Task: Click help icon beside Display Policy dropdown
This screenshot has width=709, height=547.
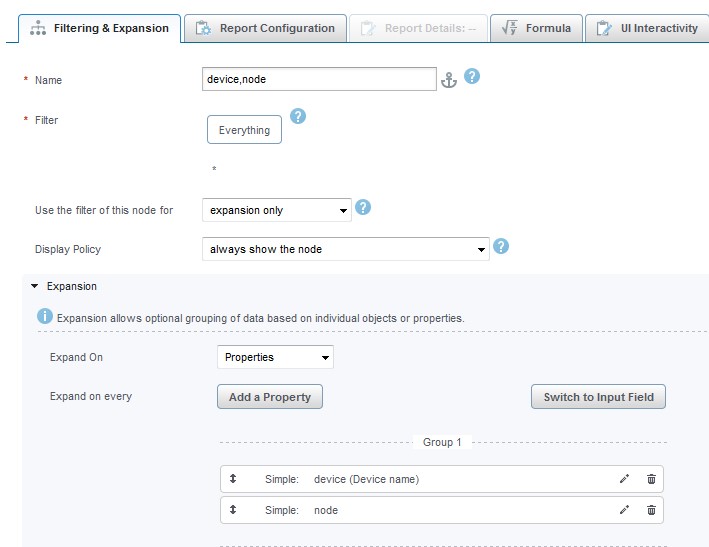Action: [x=502, y=246]
